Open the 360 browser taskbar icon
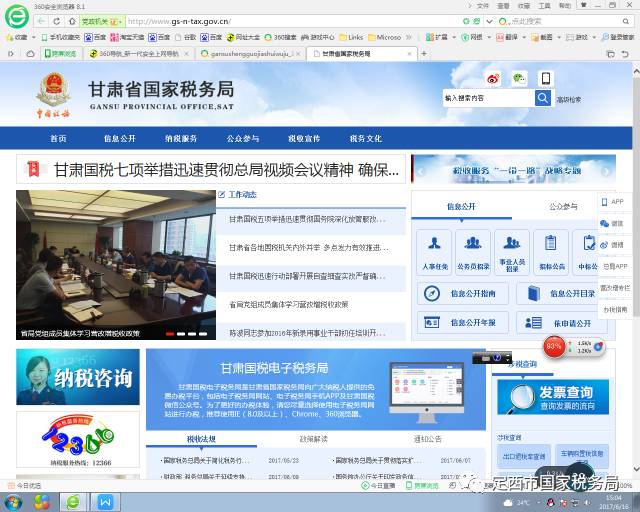Image resolution: width=640 pixels, height=512 pixels. click(73, 502)
